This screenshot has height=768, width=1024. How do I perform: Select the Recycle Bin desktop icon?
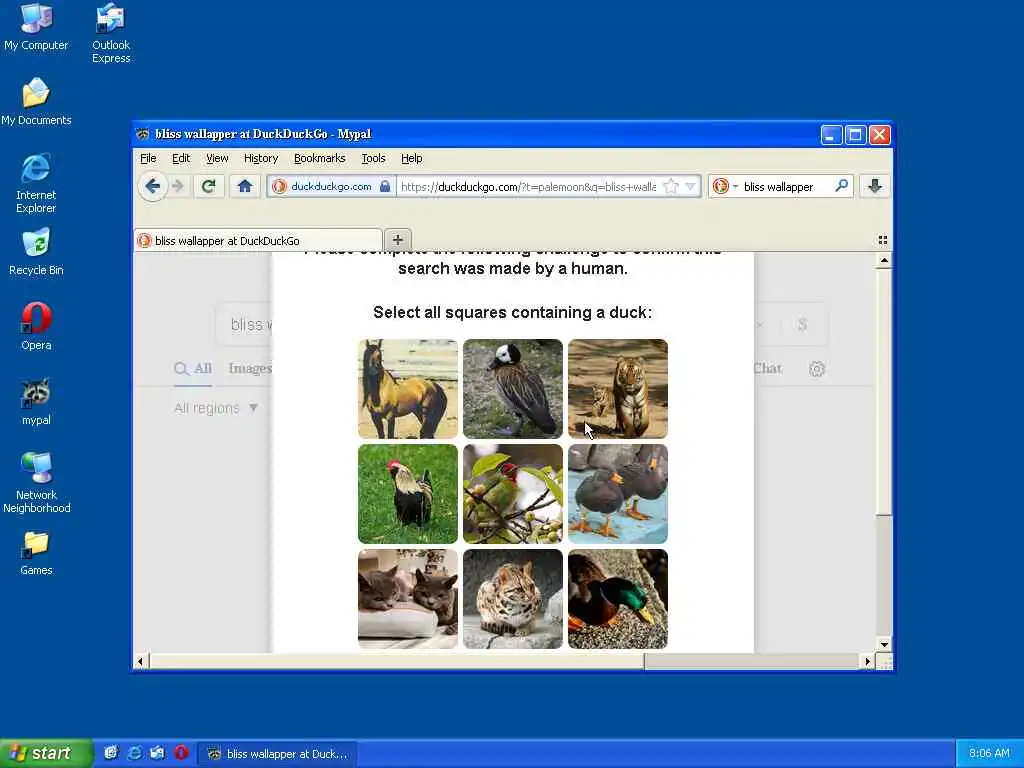click(36, 252)
